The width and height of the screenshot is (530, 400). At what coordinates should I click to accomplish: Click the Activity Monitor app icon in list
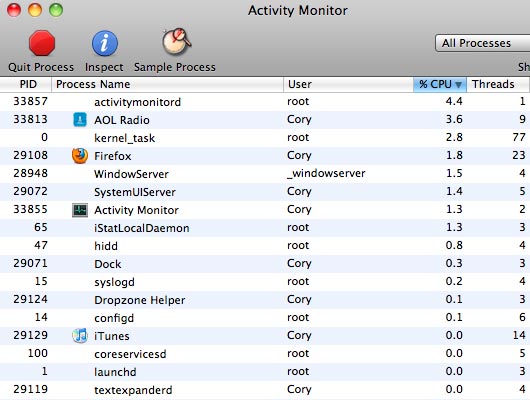click(80, 210)
